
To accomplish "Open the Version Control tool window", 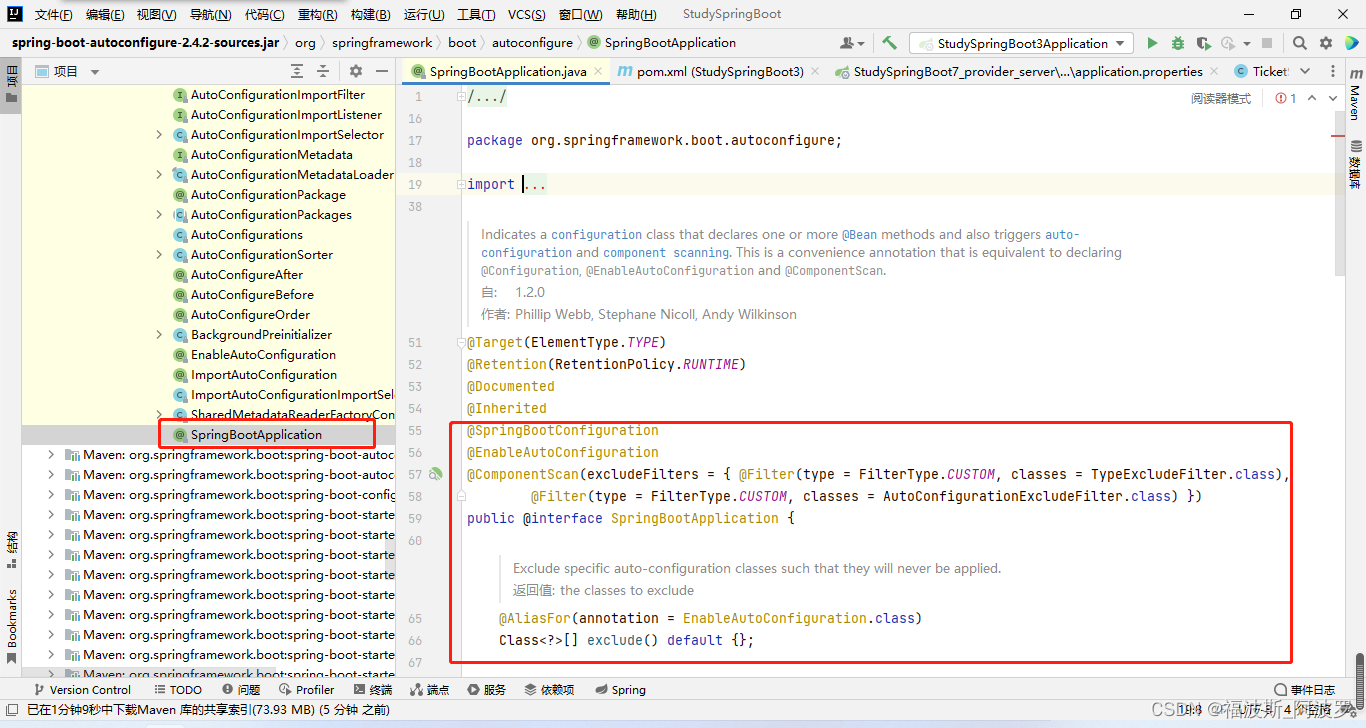I will pyautogui.click(x=81, y=690).
